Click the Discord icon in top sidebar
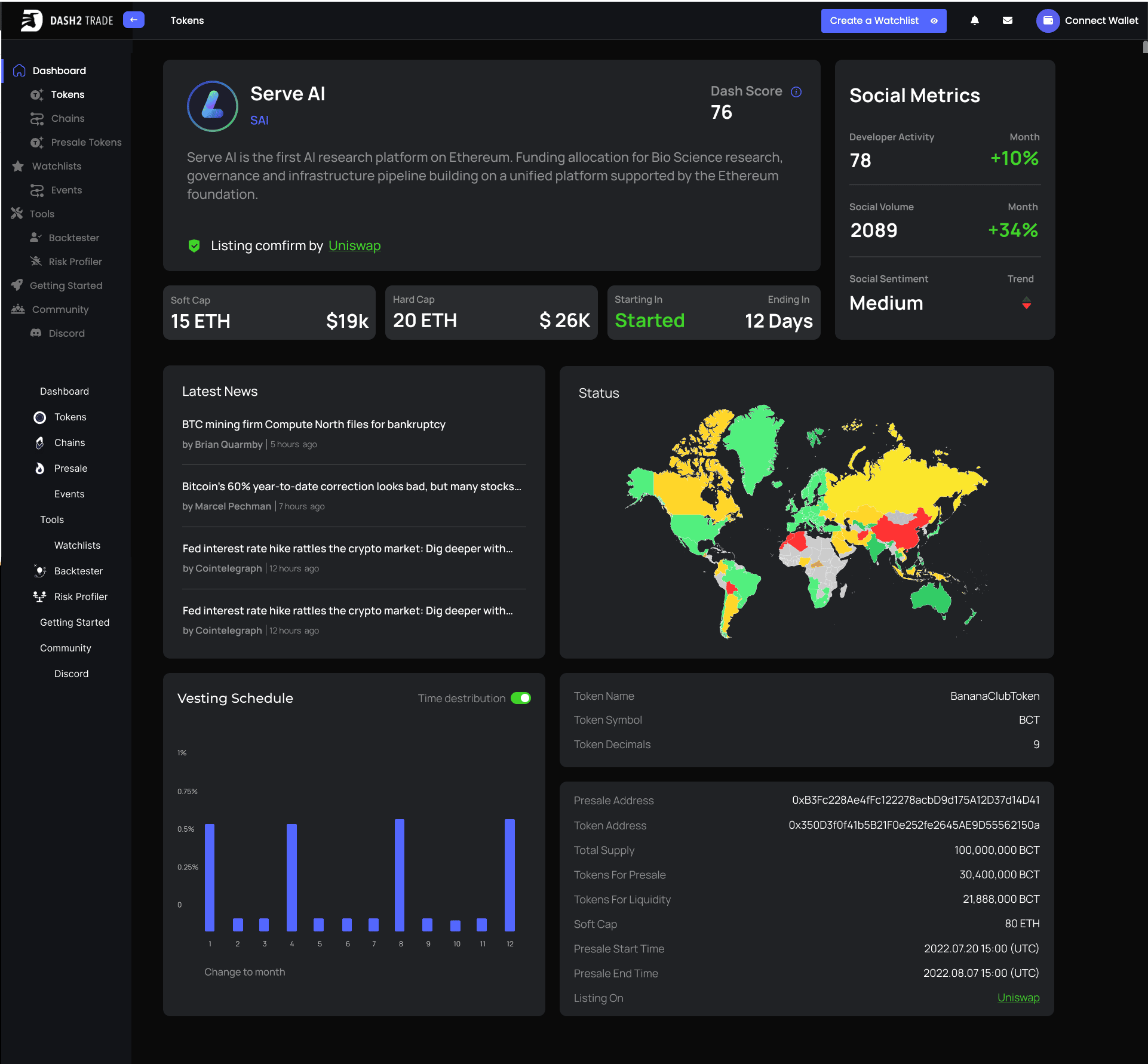The width and height of the screenshot is (1148, 1064). (x=36, y=333)
